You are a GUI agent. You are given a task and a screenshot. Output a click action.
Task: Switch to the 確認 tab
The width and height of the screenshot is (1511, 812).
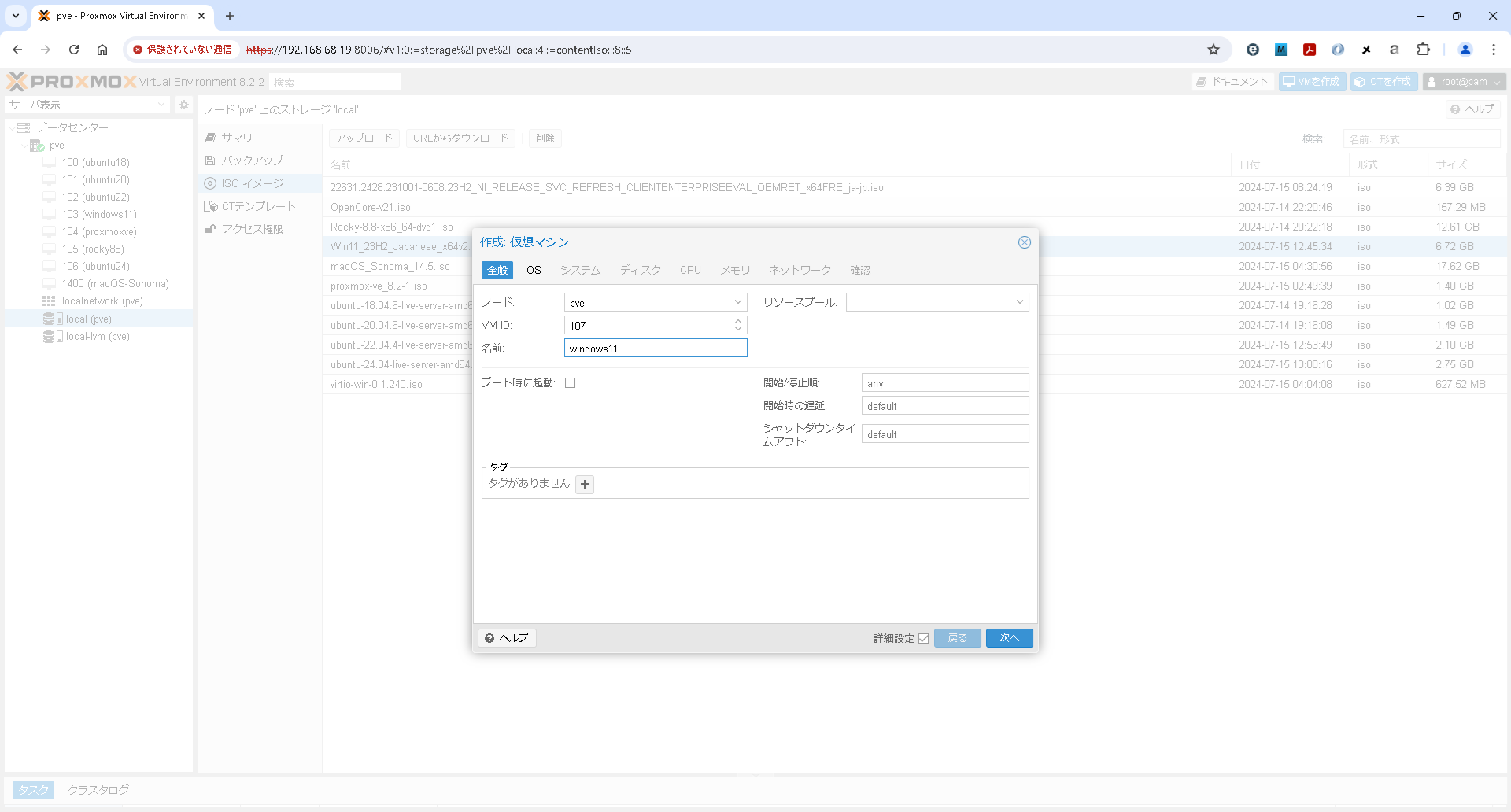(x=860, y=271)
